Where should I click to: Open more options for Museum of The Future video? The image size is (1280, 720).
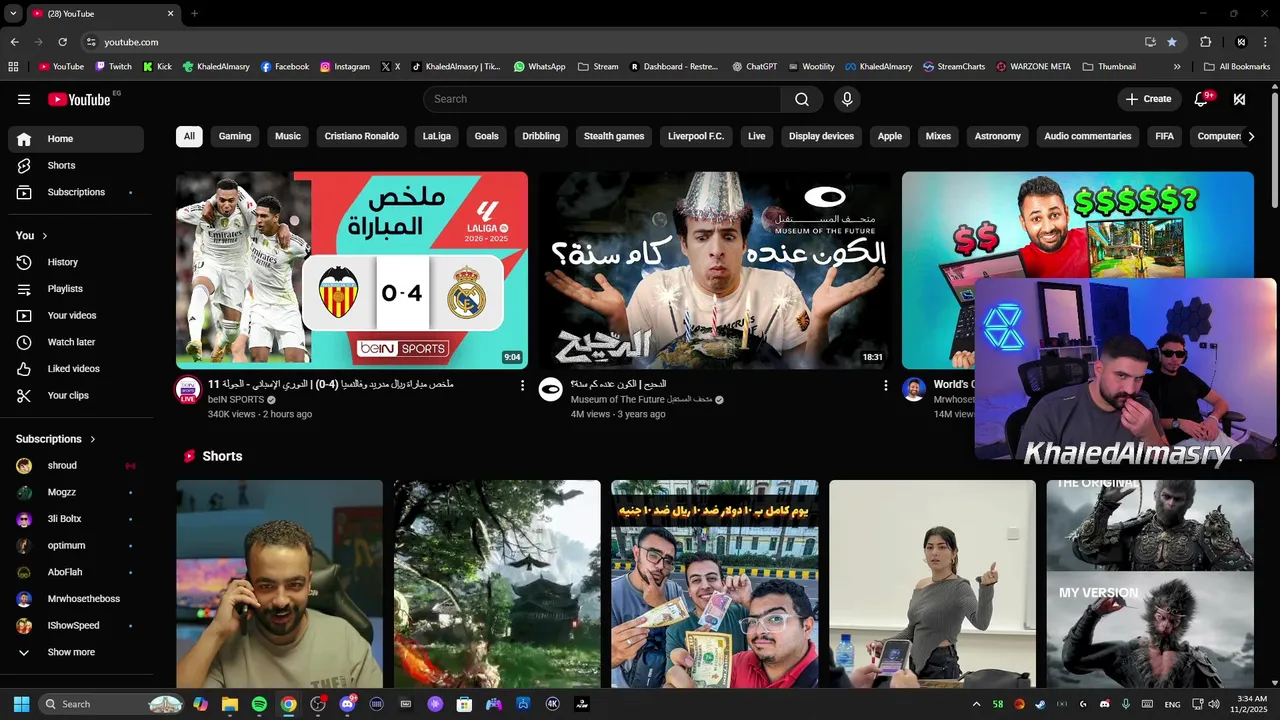pyautogui.click(x=885, y=385)
